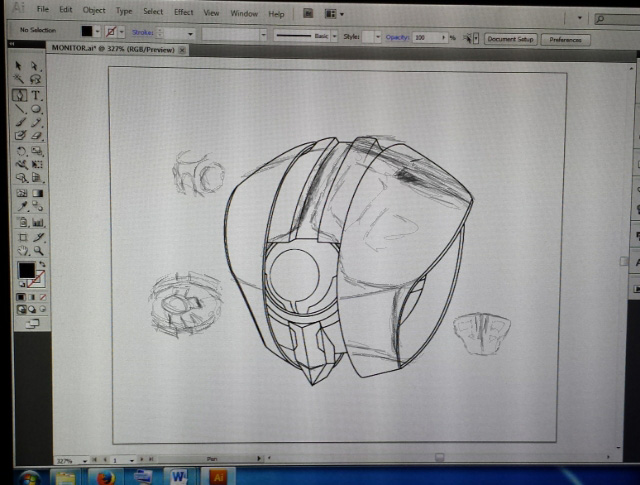
Task: Open the Edit menu
Action: click(x=66, y=9)
